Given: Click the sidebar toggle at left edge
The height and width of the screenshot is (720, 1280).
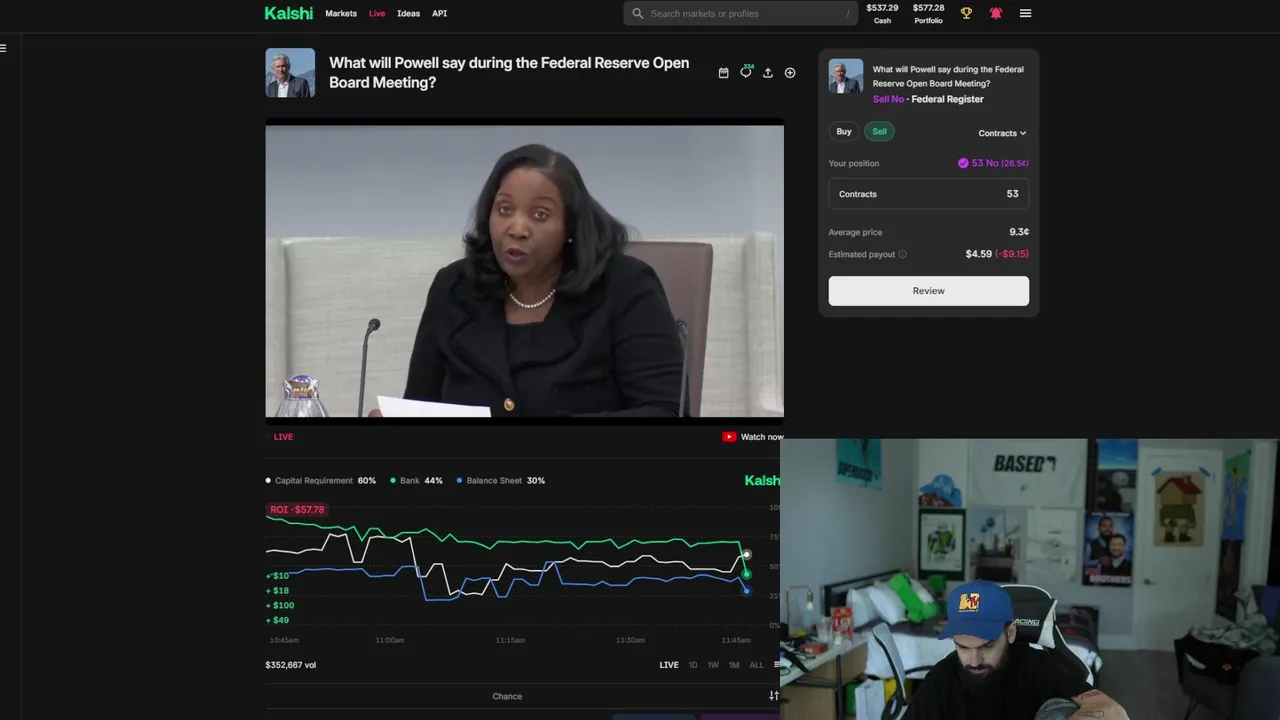Looking at the screenshot, I should tap(4, 47).
